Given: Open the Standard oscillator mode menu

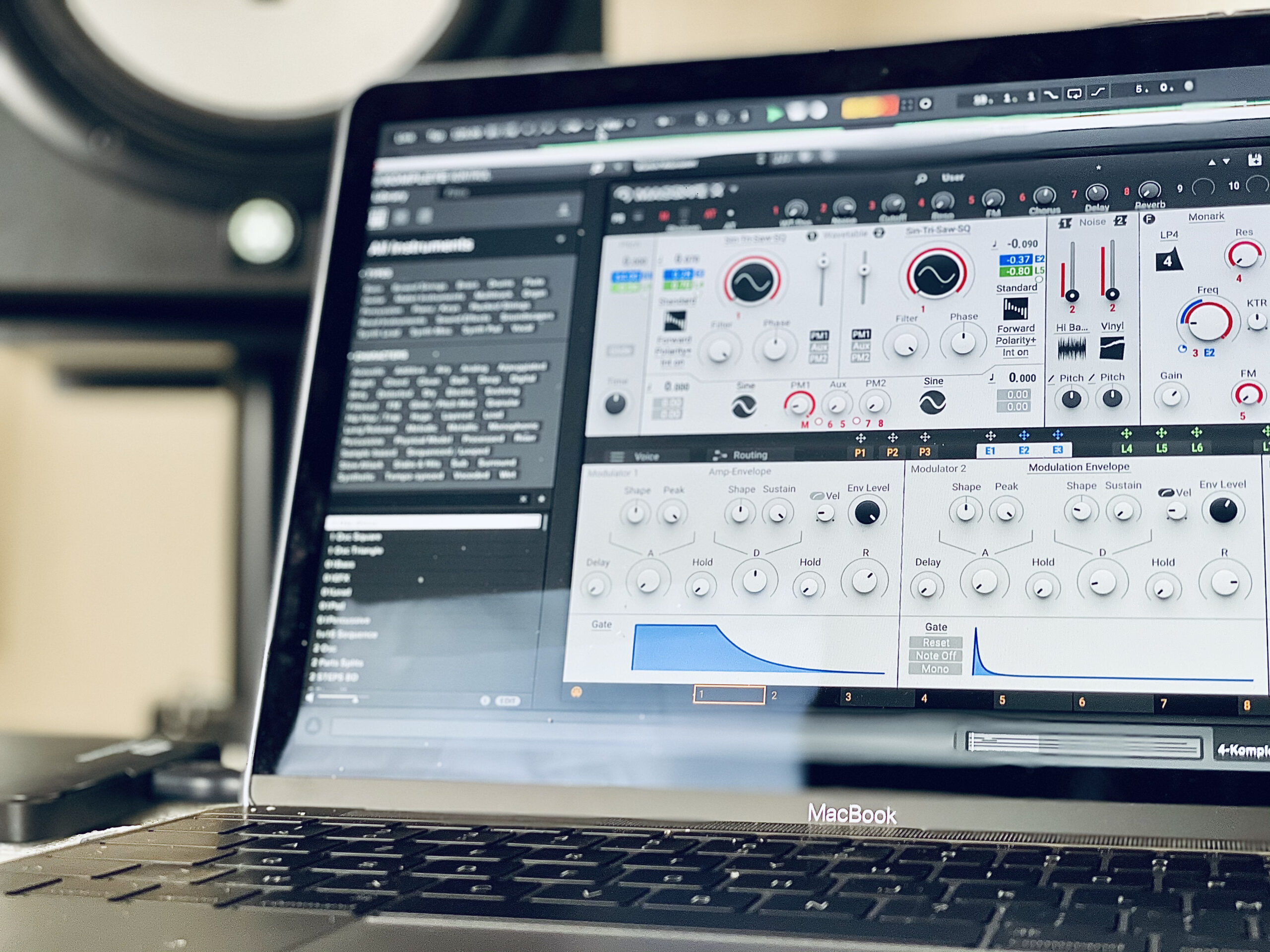Looking at the screenshot, I should click(1016, 288).
